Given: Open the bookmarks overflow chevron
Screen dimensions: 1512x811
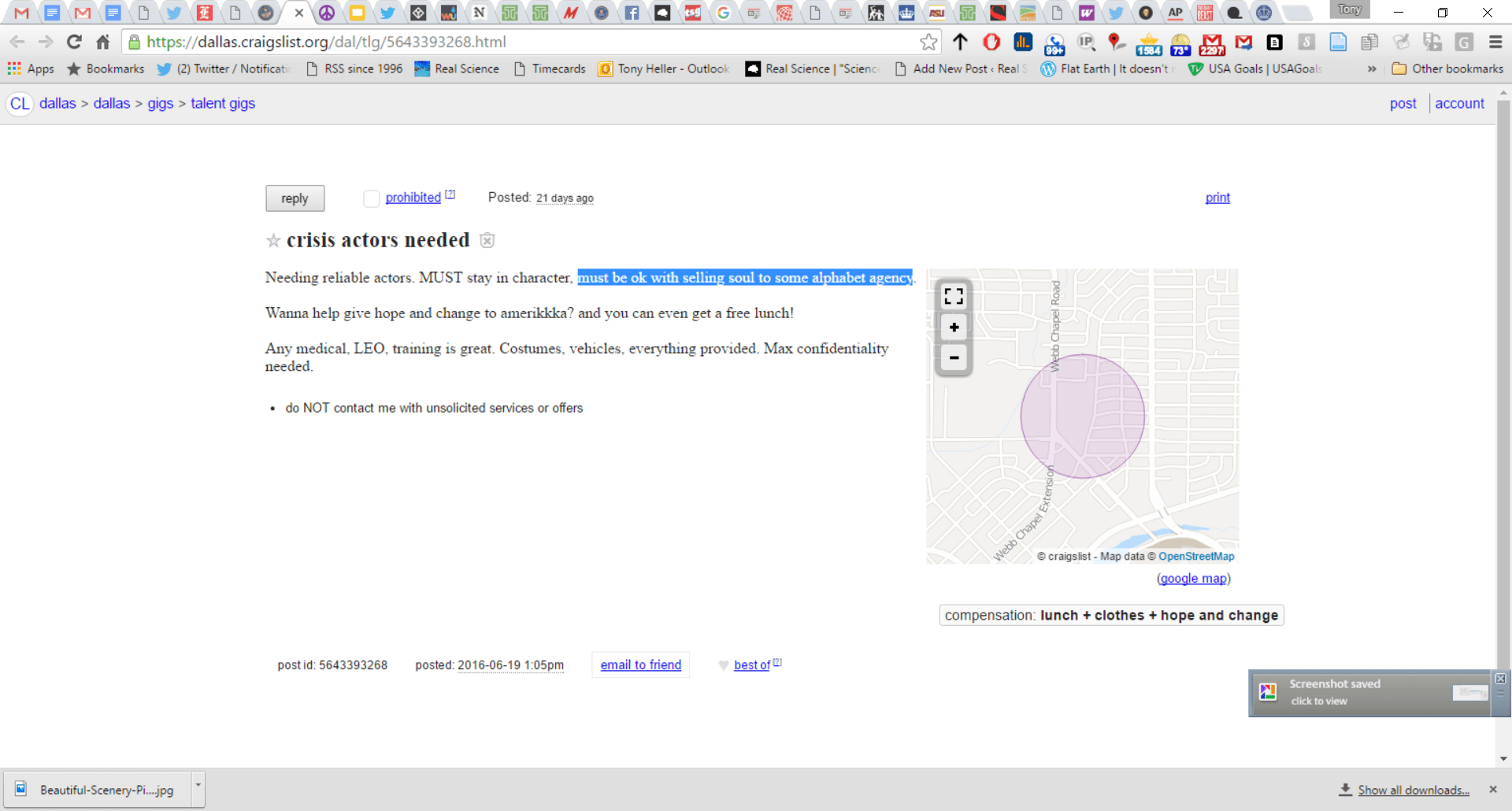Looking at the screenshot, I should coord(1372,69).
